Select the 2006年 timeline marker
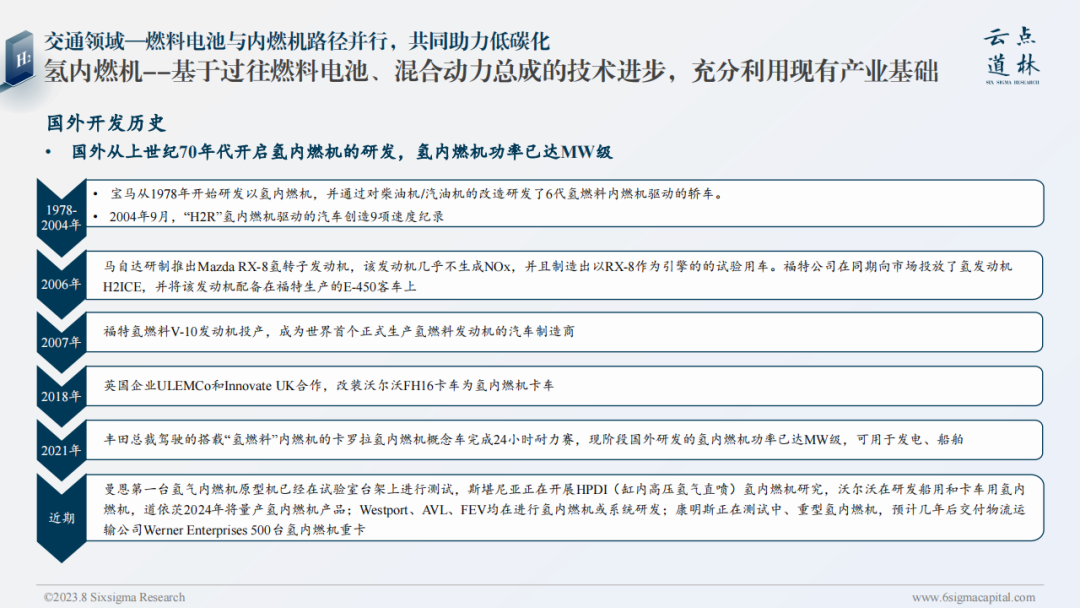The height and width of the screenshot is (608, 1080). tap(61, 284)
